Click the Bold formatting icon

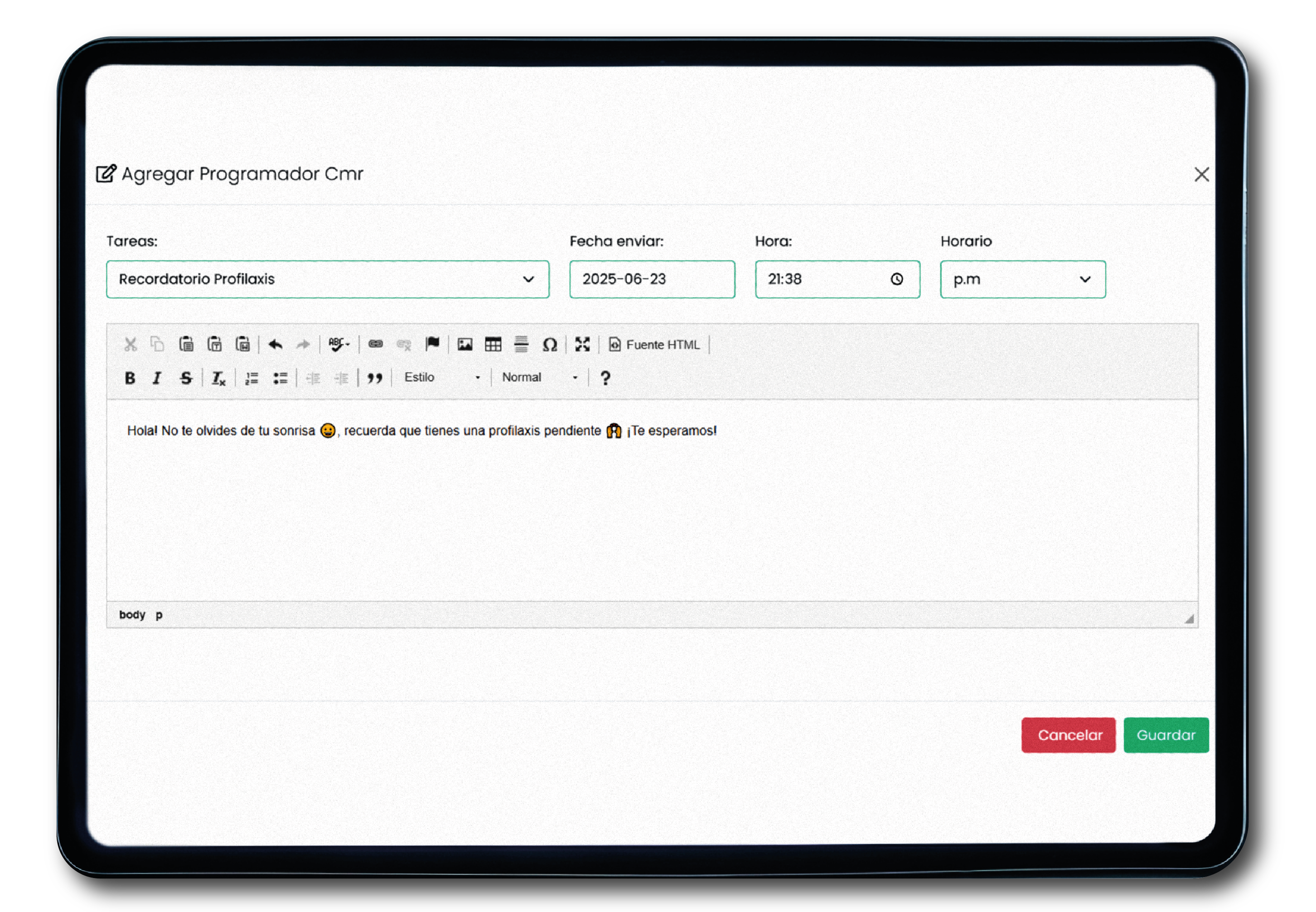click(x=130, y=378)
